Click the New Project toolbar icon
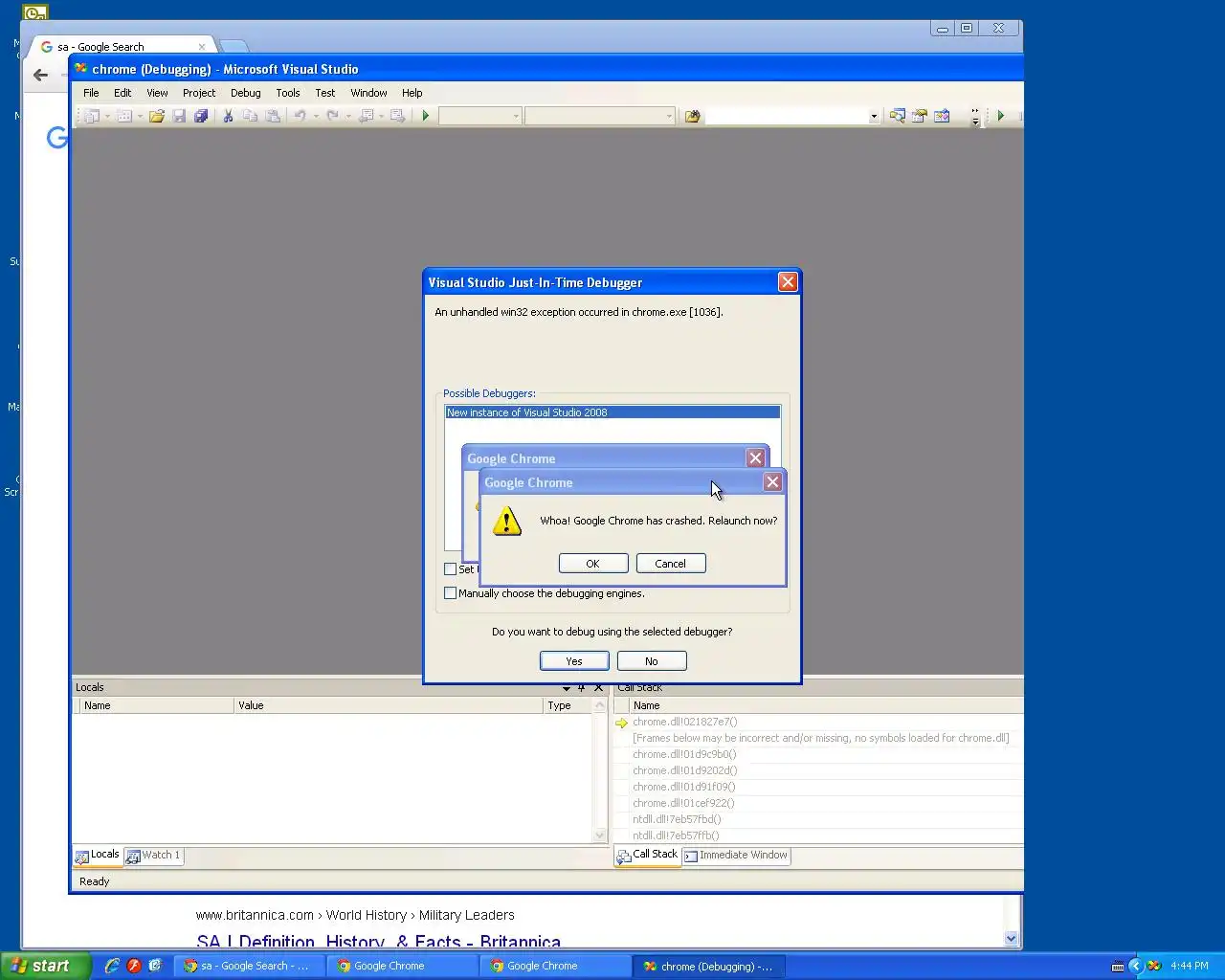This screenshot has width=1225, height=980. click(92, 116)
